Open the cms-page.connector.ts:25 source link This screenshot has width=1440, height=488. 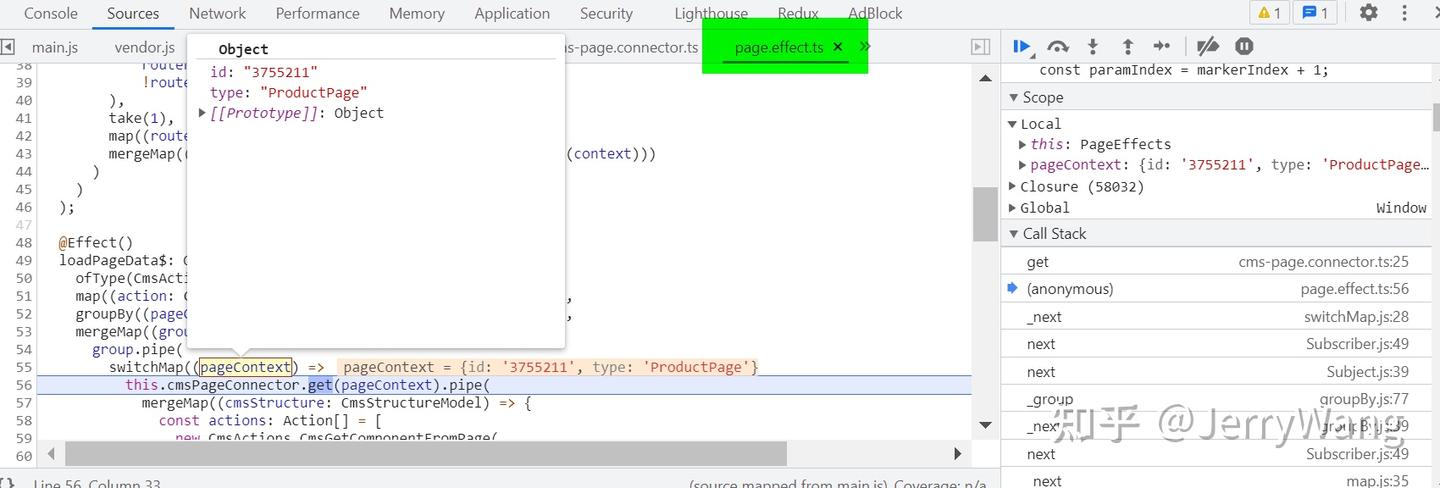(x=1323, y=262)
